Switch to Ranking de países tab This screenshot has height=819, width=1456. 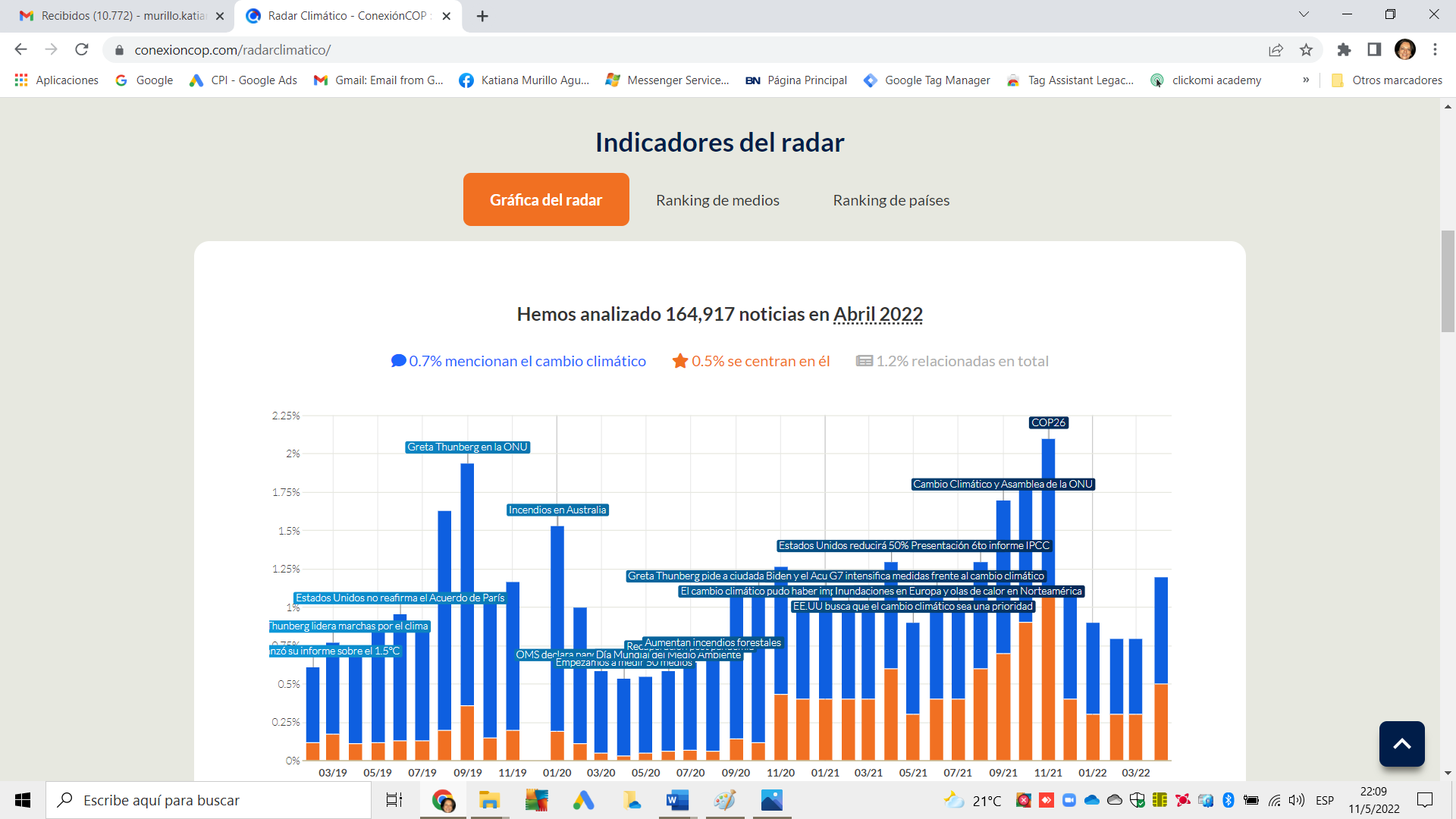[891, 200]
